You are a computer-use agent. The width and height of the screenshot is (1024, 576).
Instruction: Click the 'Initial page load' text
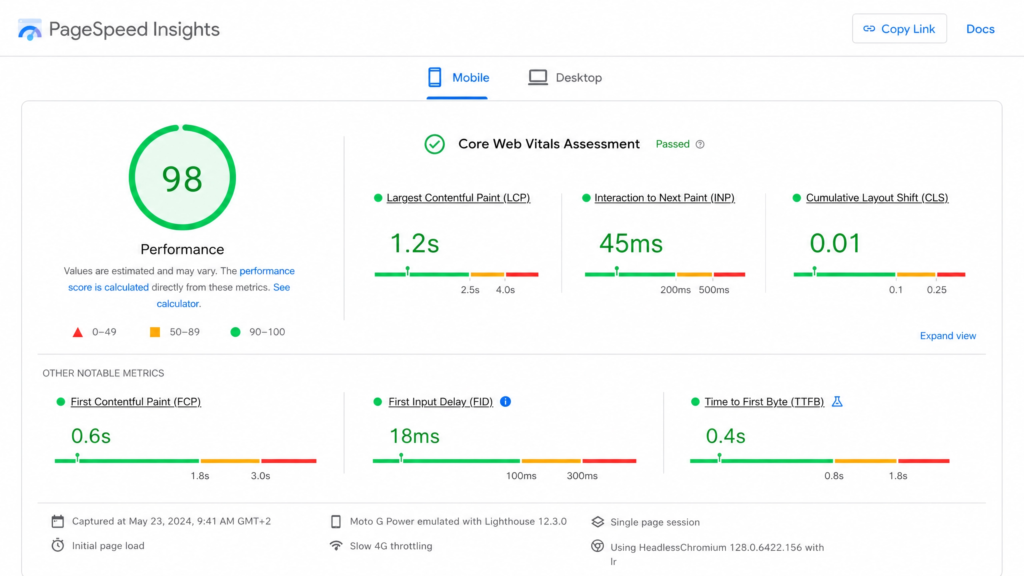point(108,545)
